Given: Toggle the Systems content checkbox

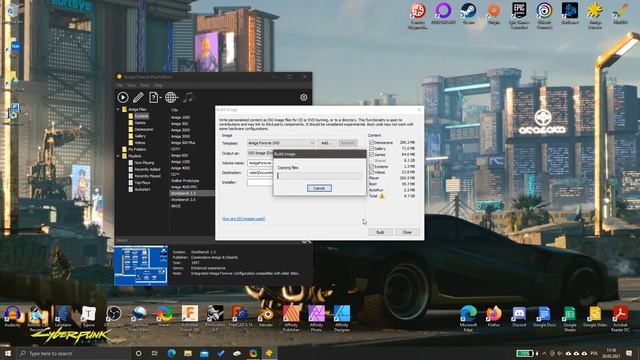Looking at the screenshot, I should pyautogui.click(x=371, y=167).
